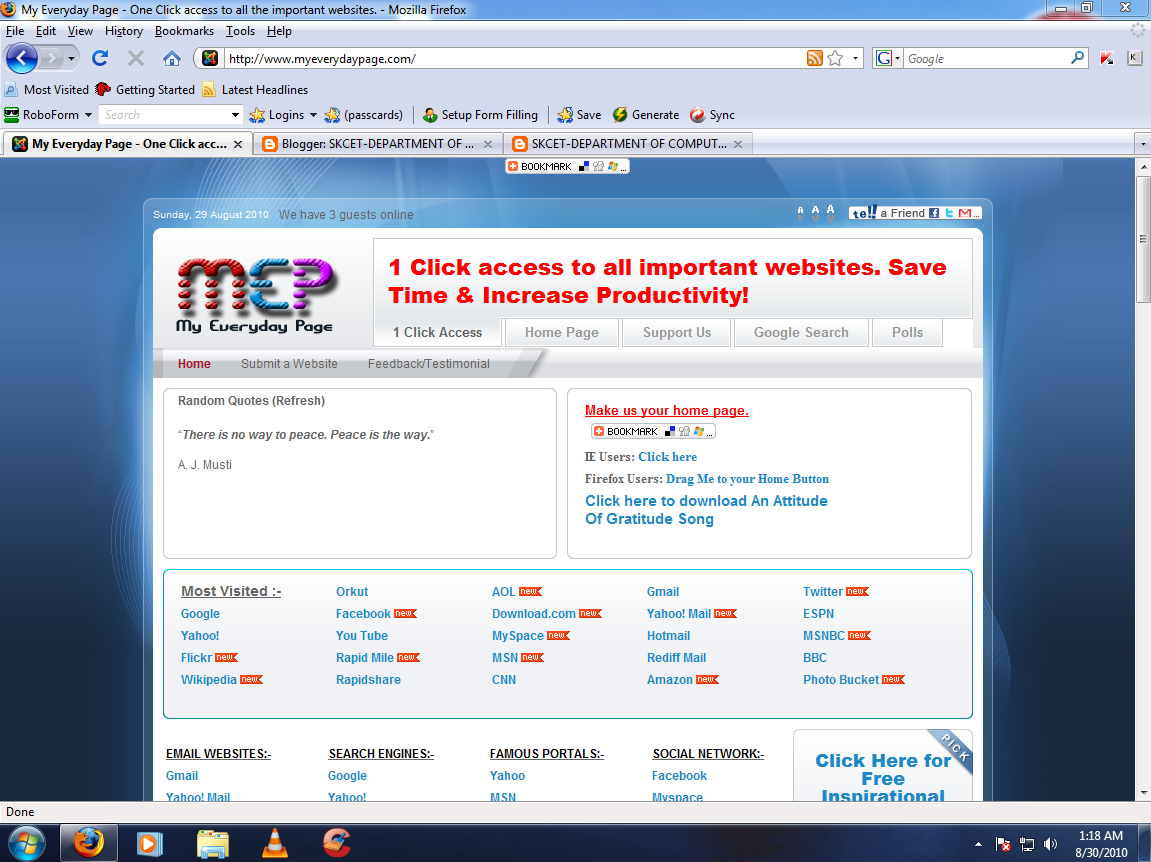The height and width of the screenshot is (862, 1151).
Task: Click the taskbar clock 1:18 AM
Action: pos(1100,844)
